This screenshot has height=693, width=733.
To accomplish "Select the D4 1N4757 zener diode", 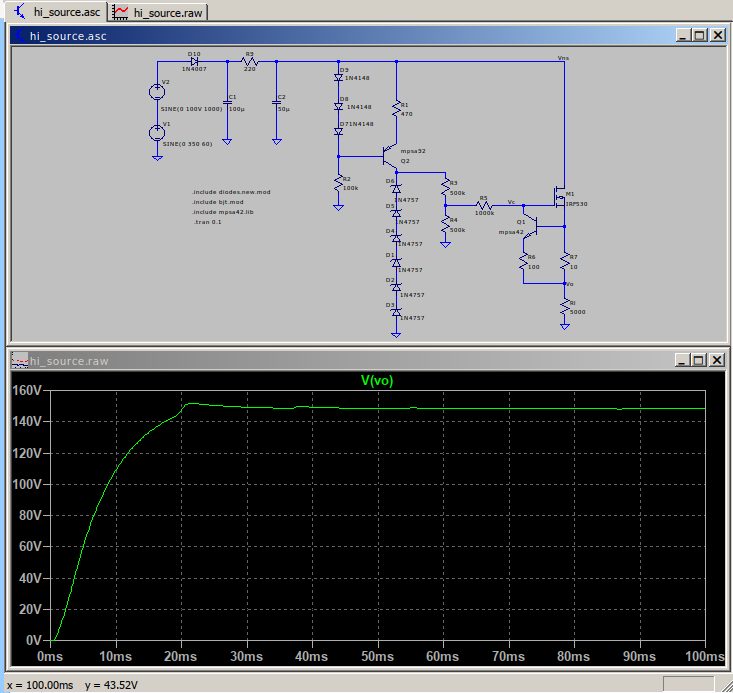I will (x=396, y=238).
